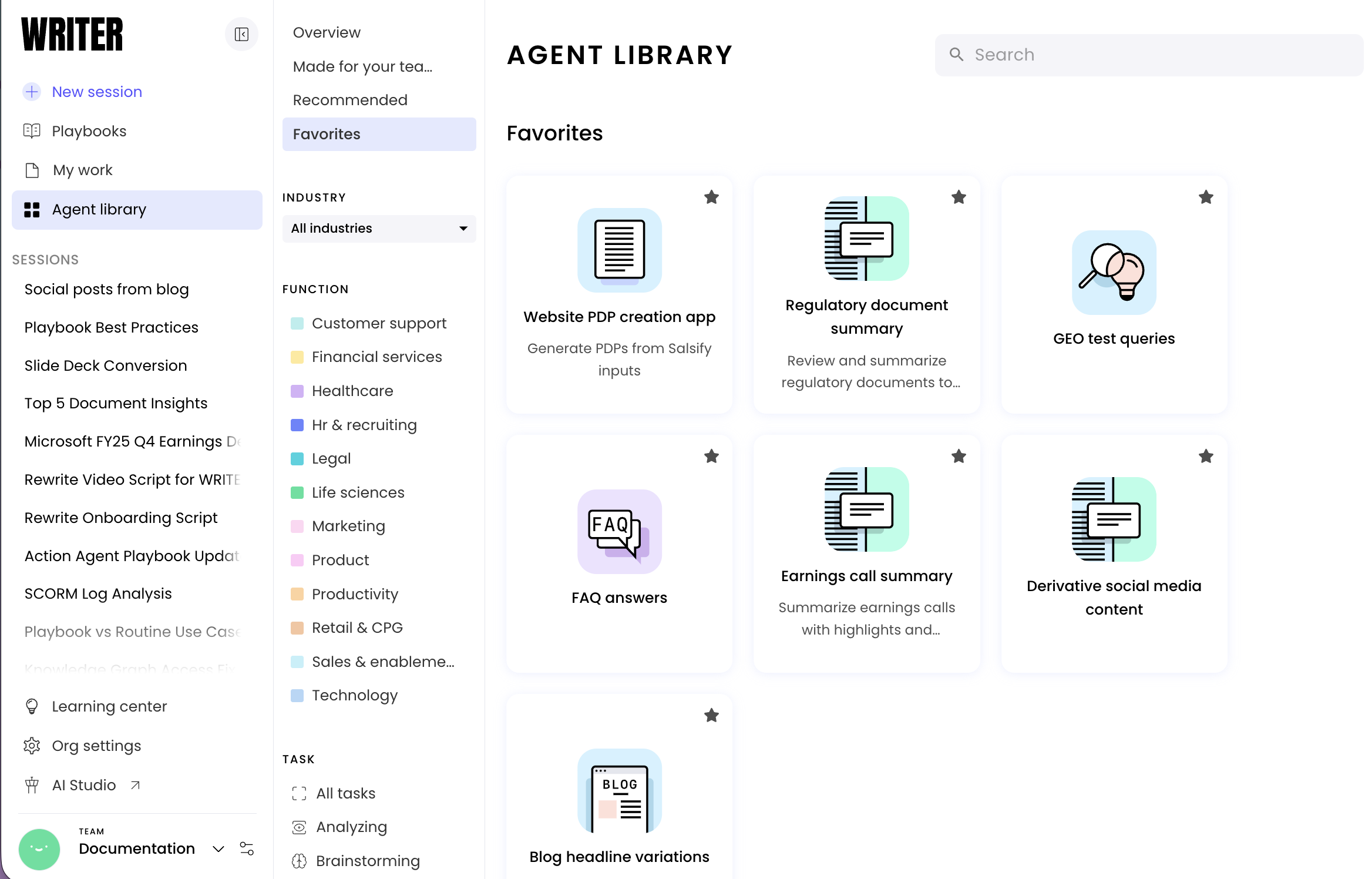Click the Org settings gear icon
1372x879 pixels.
pos(32,746)
